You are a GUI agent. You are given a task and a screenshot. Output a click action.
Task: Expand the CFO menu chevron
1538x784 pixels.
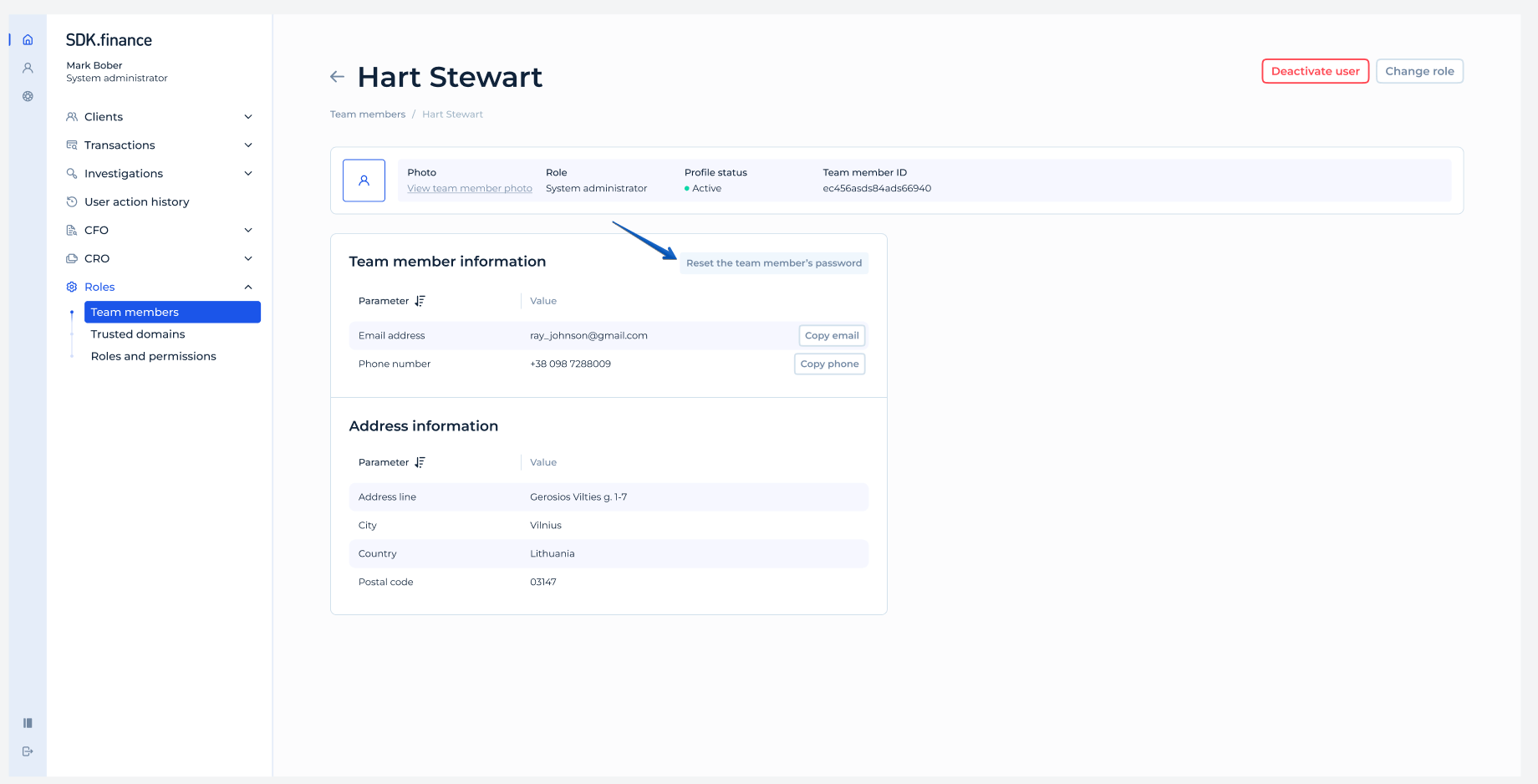pos(248,230)
